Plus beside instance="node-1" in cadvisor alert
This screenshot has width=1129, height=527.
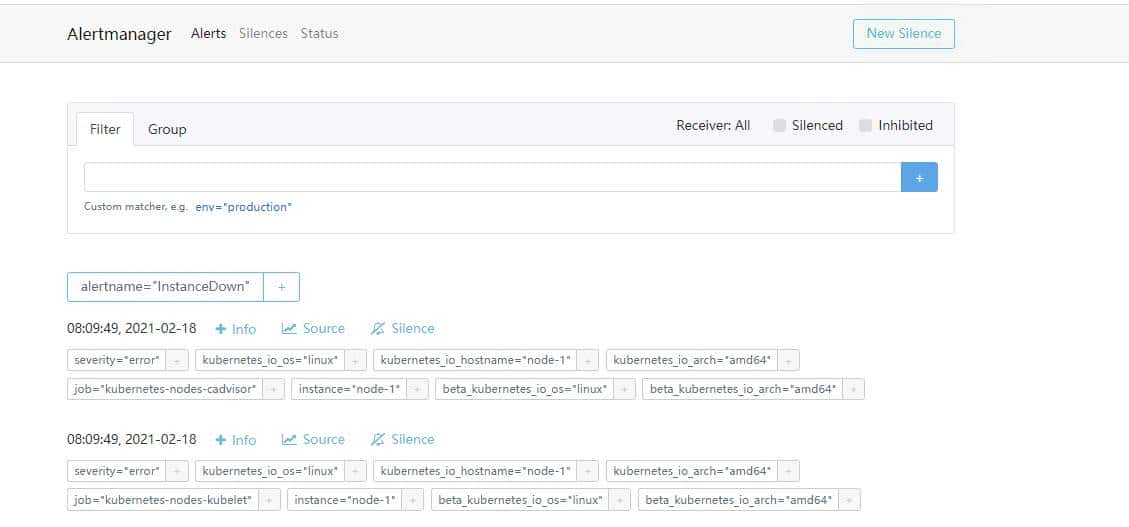(418, 389)
